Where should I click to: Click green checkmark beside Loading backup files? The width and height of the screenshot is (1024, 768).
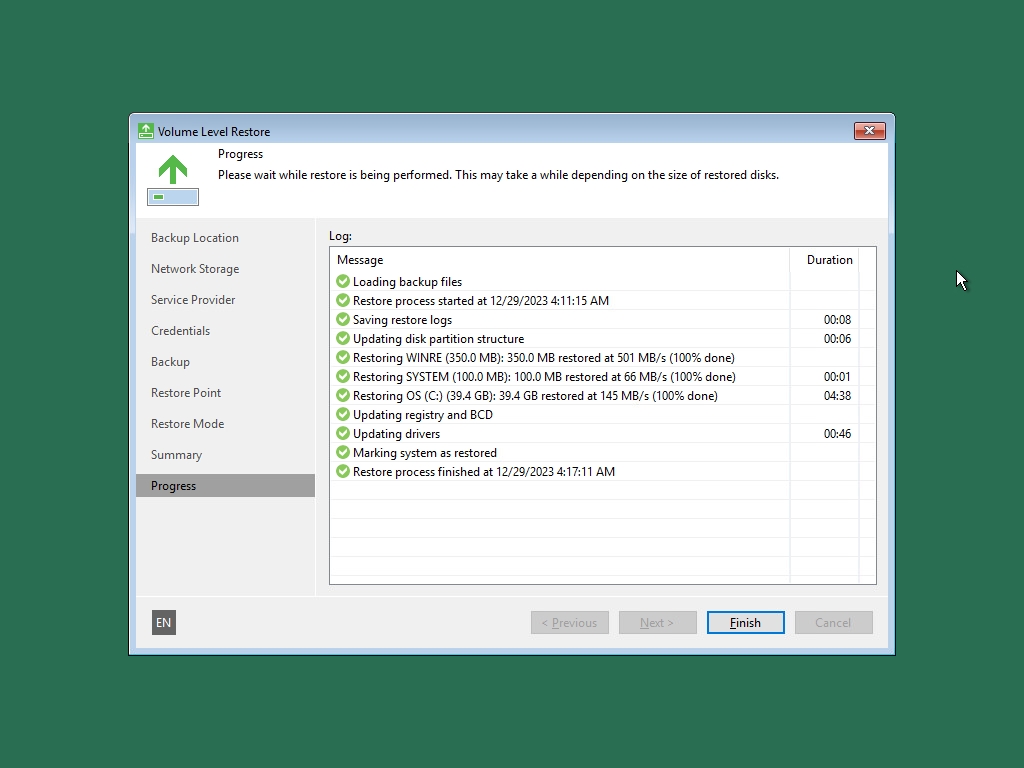[x=343, y=282]
